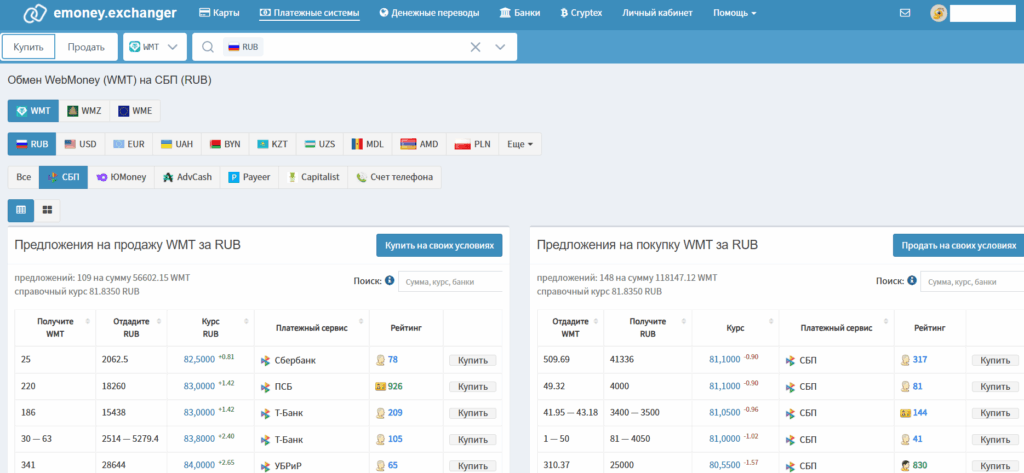Select the KZT flag currency
1024x473 pixels.
272,144
